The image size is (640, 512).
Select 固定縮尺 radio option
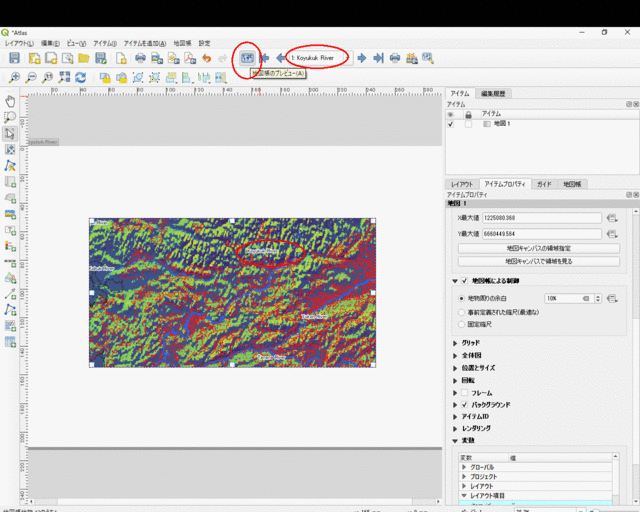462,325
